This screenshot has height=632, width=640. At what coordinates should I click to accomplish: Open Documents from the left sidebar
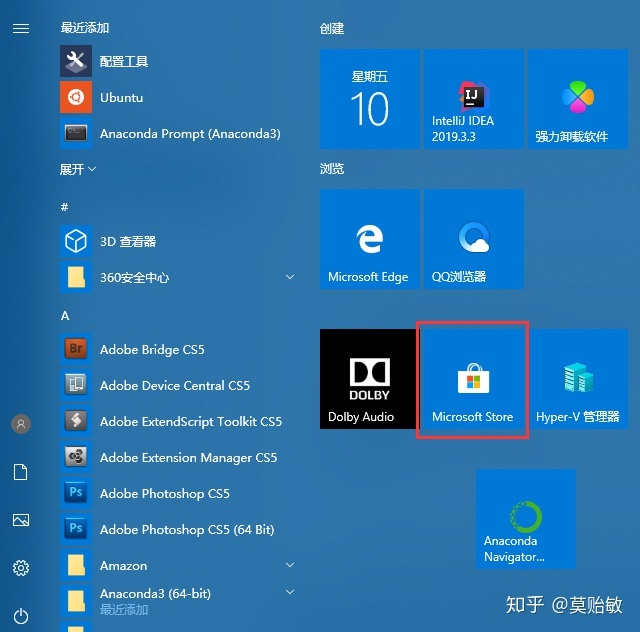click(21, 472)
